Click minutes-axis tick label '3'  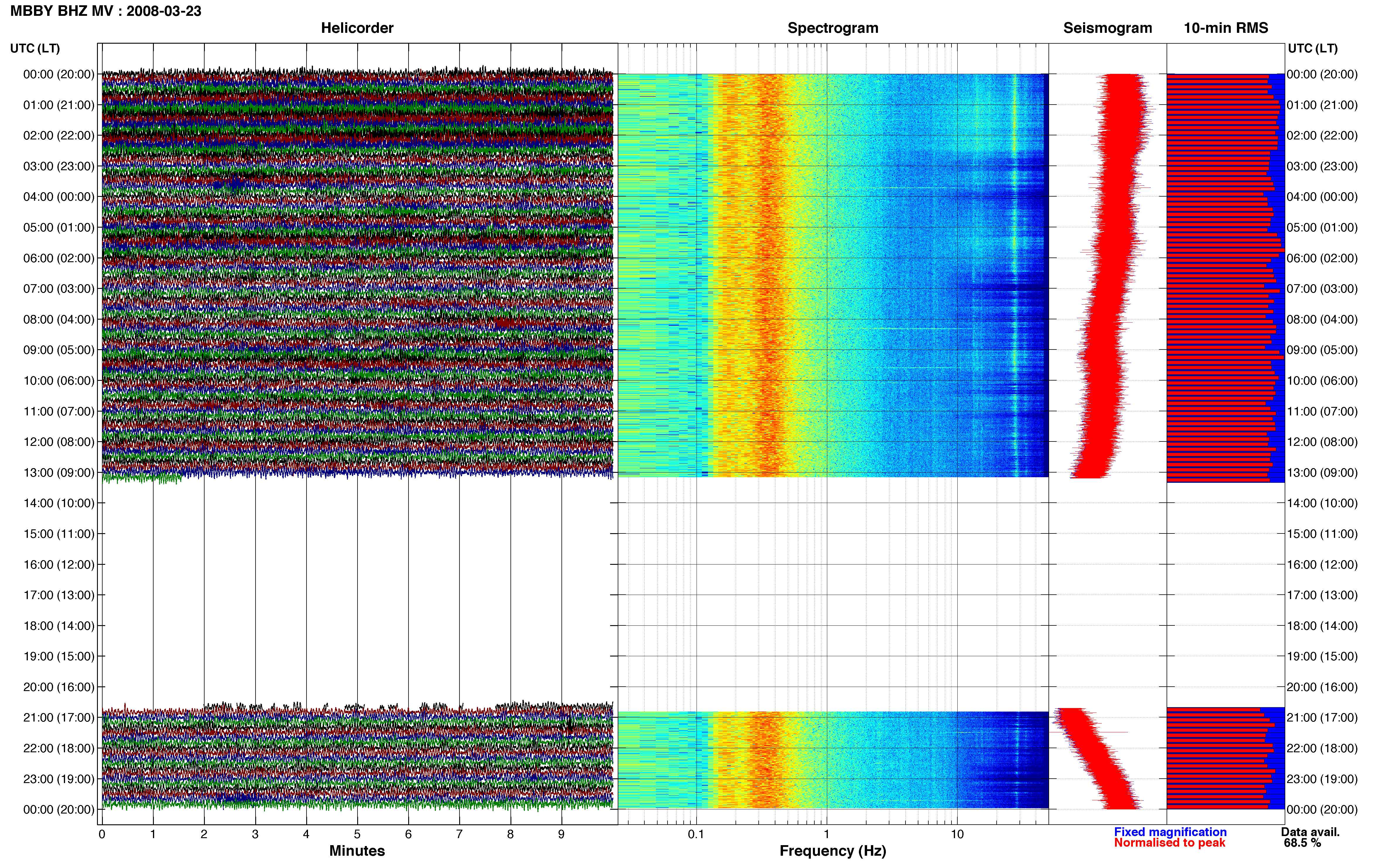(255, 834)
